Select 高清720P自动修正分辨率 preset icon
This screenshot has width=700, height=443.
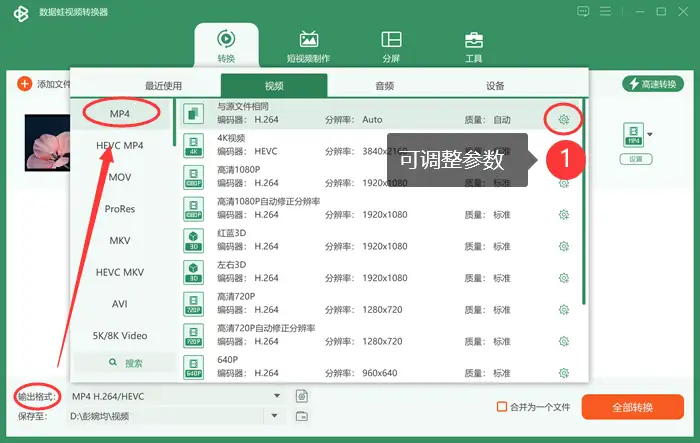tap(193, 335)
